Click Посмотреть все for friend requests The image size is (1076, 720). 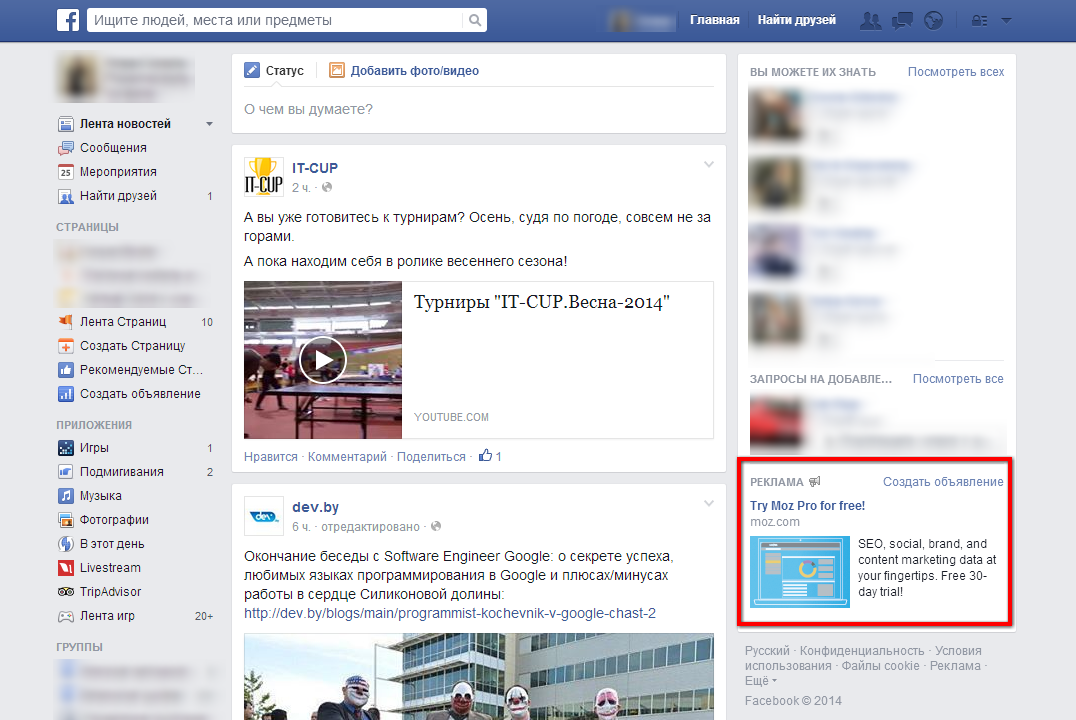click(958, 379)
